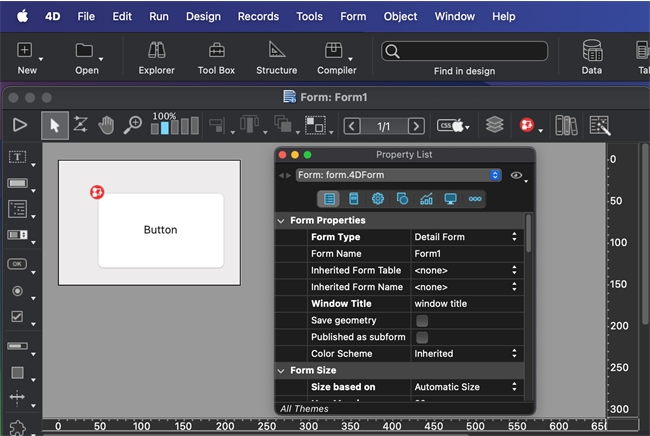
Task: Open the Form Type dropdown
Action: click(467, 237)
